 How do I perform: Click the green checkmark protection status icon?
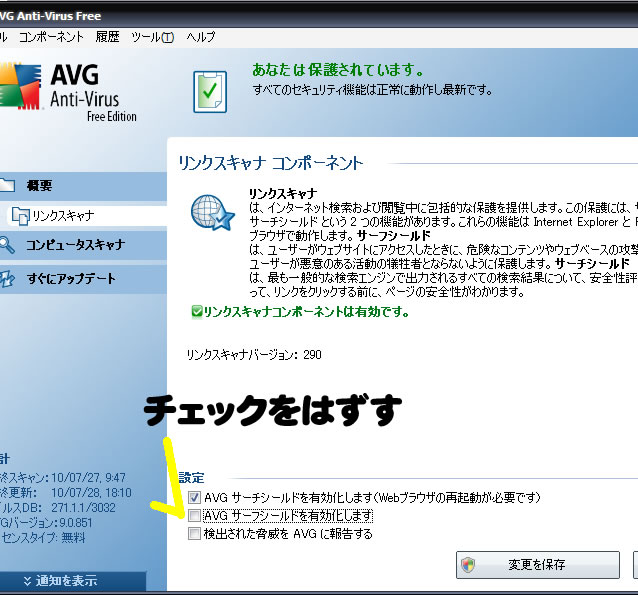click(210, 92)
